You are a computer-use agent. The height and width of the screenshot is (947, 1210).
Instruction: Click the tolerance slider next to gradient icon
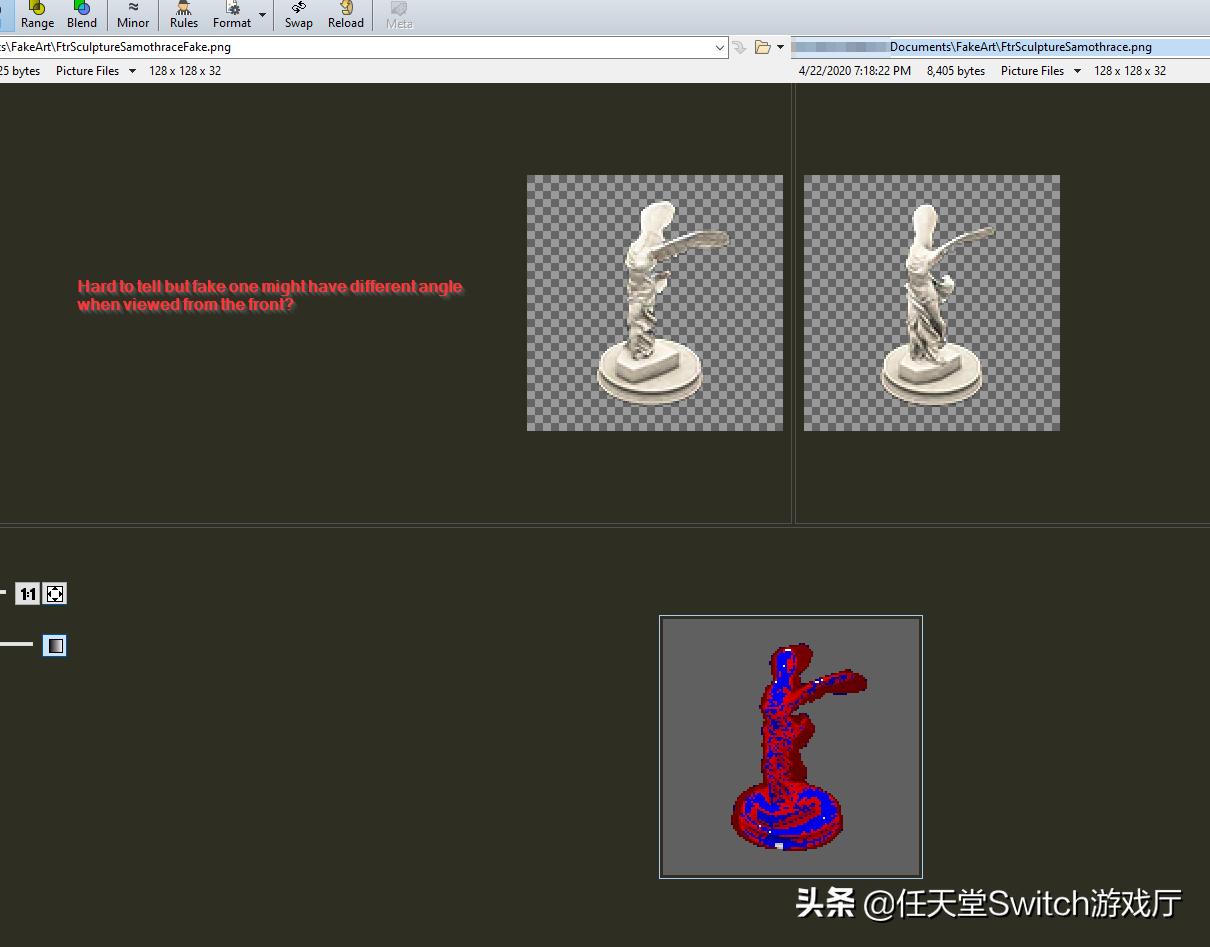[16, 645]
